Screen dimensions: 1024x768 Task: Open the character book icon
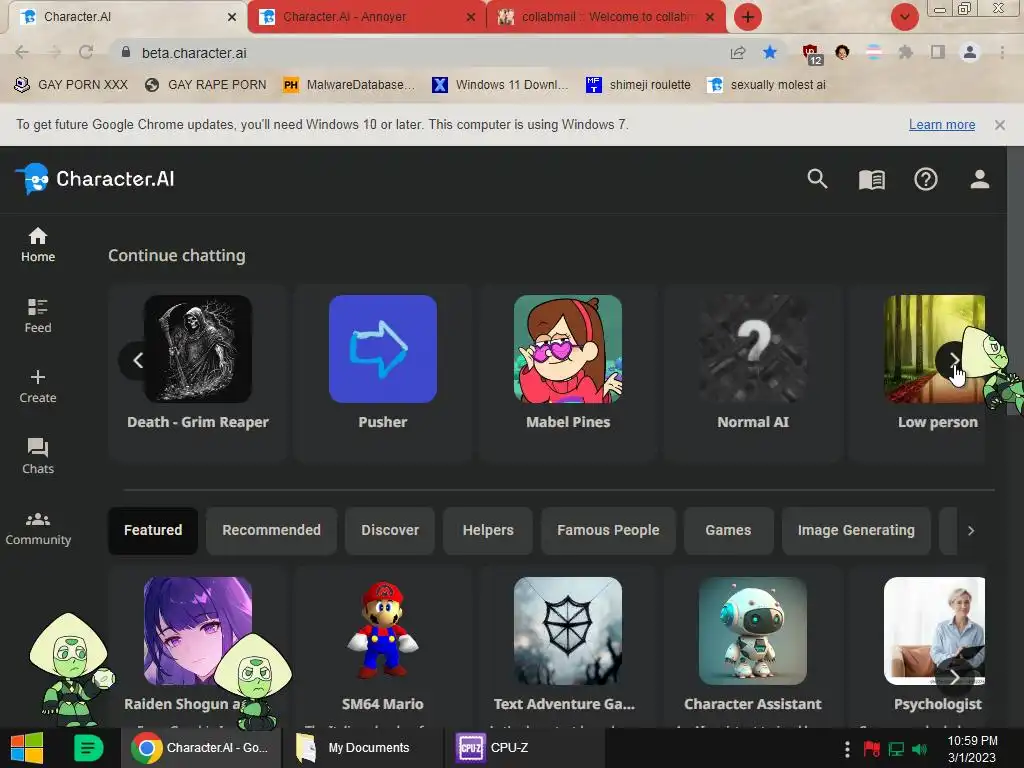point(871,180)
